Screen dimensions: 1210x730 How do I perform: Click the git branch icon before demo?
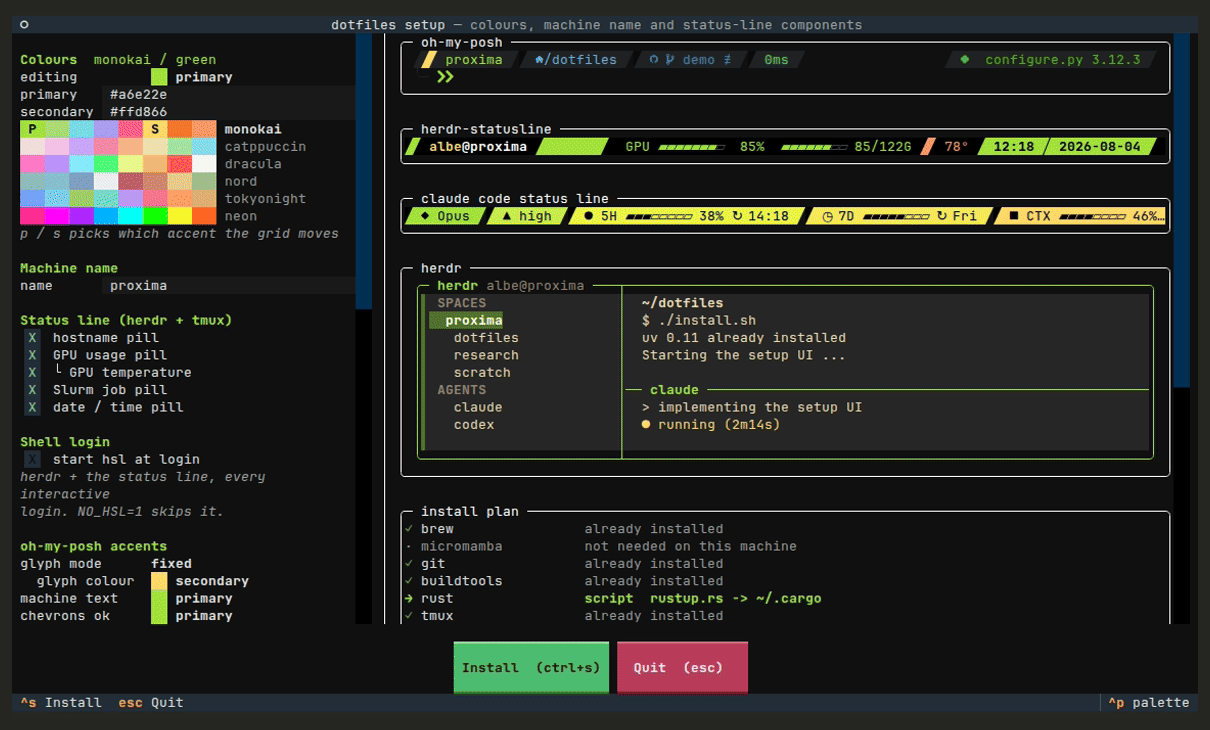[670, 60]
